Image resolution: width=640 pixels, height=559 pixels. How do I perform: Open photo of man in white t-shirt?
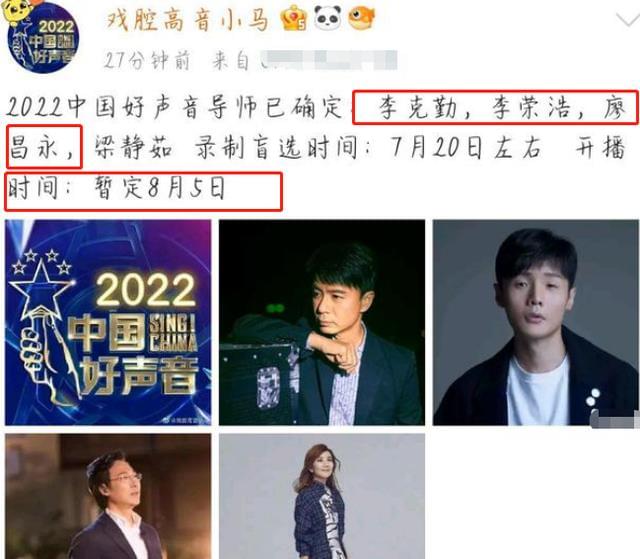point(536,322)
